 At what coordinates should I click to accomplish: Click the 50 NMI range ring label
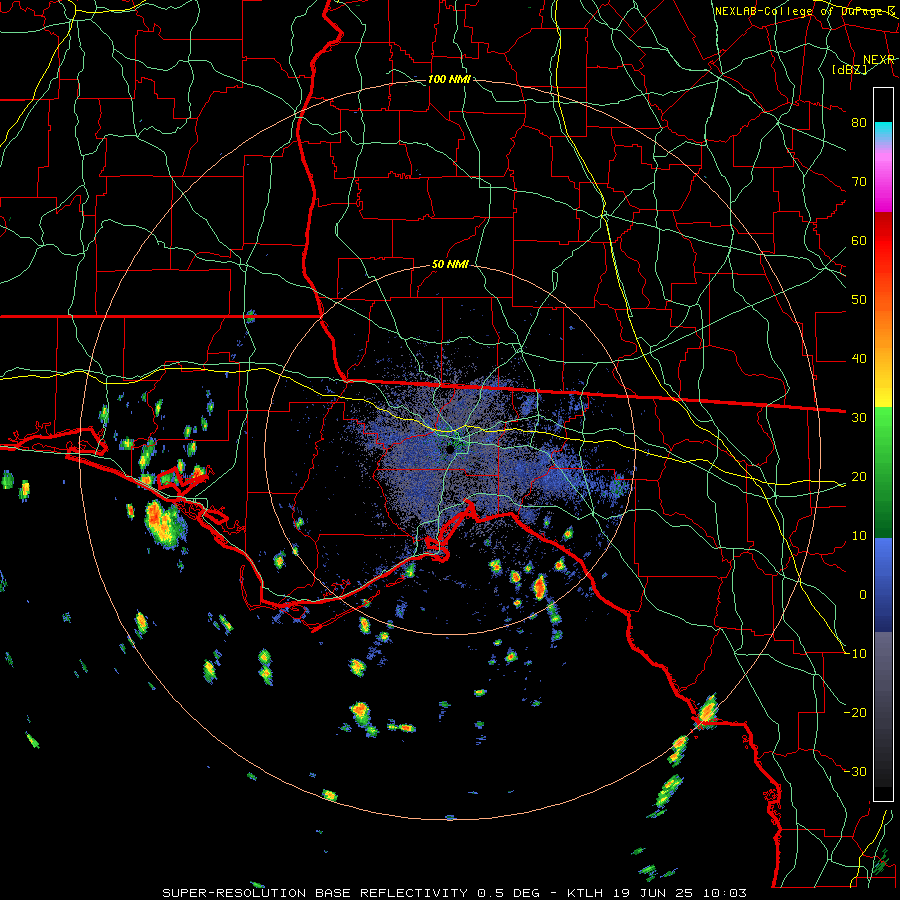pyautogui.click(x=450, y=265)
